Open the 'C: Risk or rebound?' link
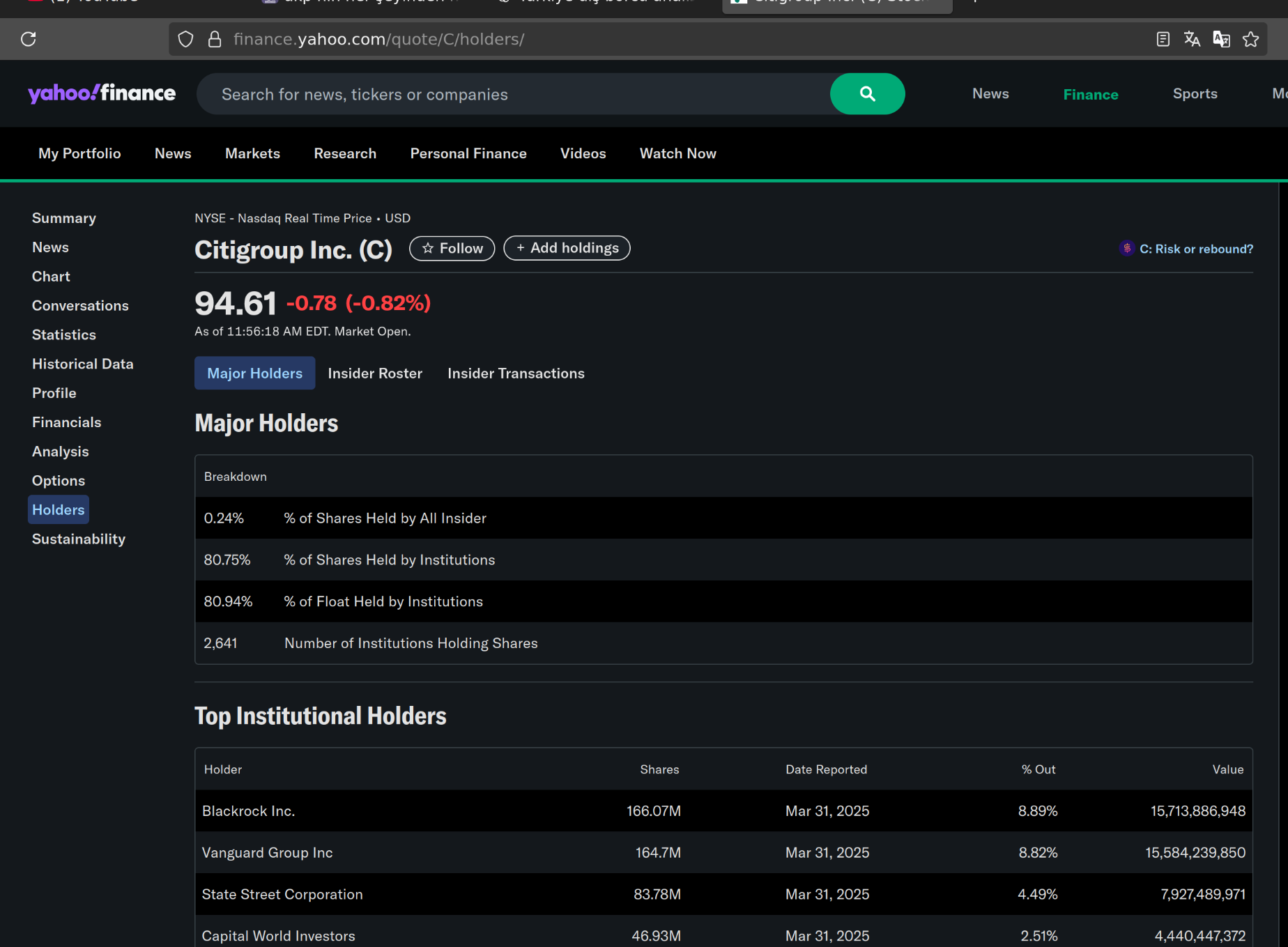This screenshot has width=1288, height=947. (1196, 249)
